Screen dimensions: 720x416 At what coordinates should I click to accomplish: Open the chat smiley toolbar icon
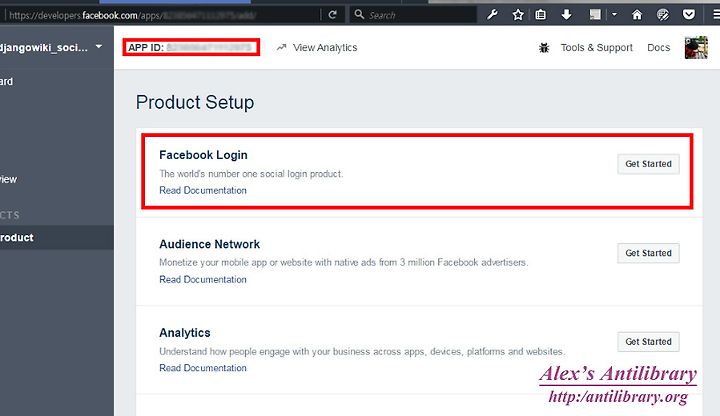pyautogui.click(x=663, y=15)
